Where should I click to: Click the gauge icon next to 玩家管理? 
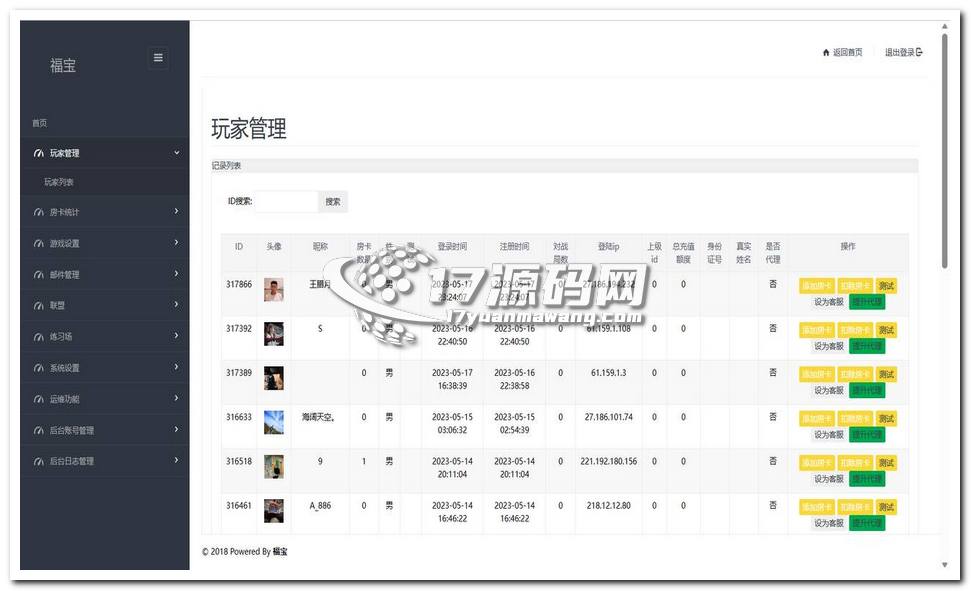click(39, 154)
